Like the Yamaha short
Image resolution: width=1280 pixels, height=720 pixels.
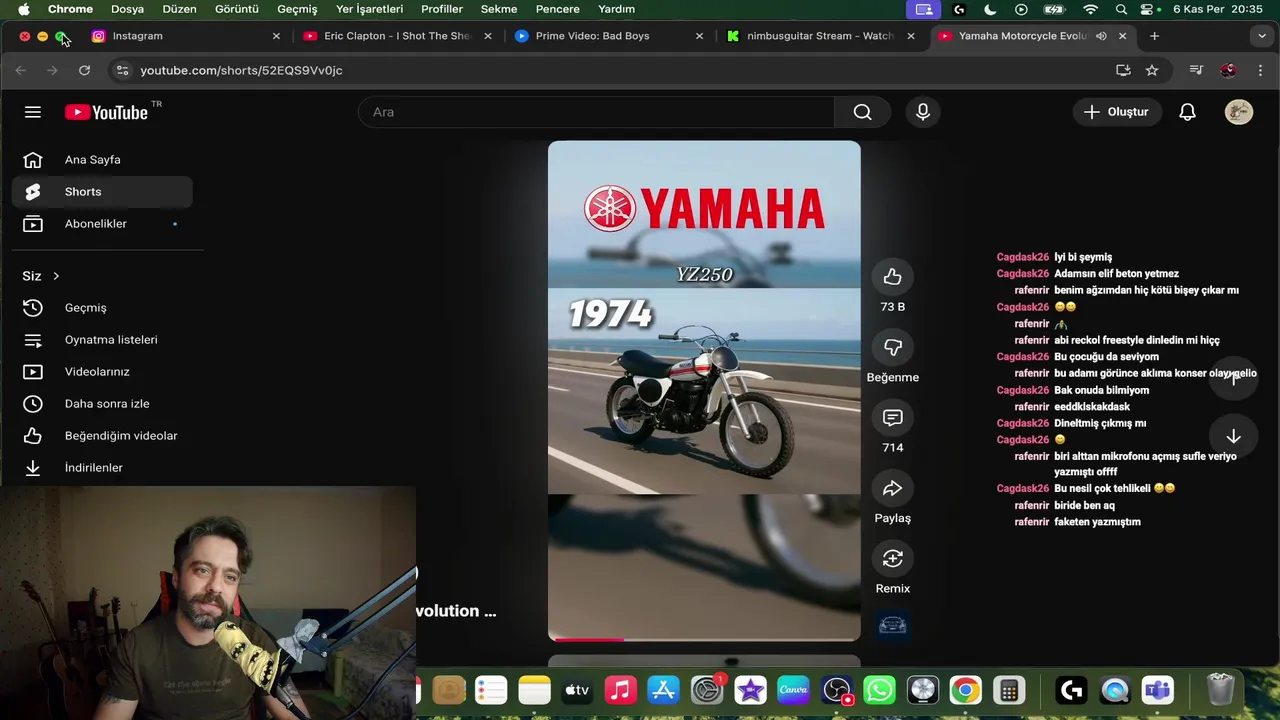(893, 277)
